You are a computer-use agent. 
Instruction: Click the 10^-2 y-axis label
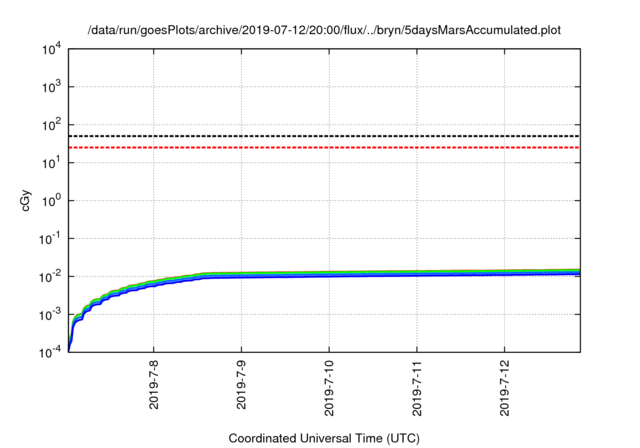point(51,277)
